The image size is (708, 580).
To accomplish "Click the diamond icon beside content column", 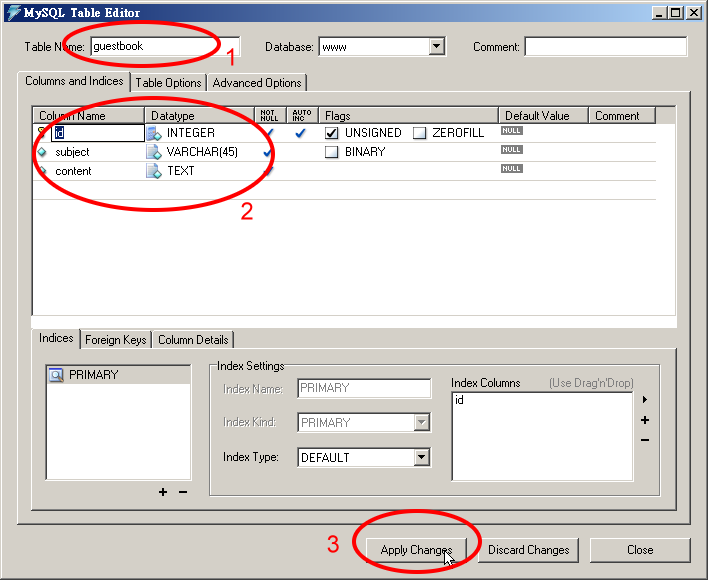I will pyautogui.click(x=42, y=171).
